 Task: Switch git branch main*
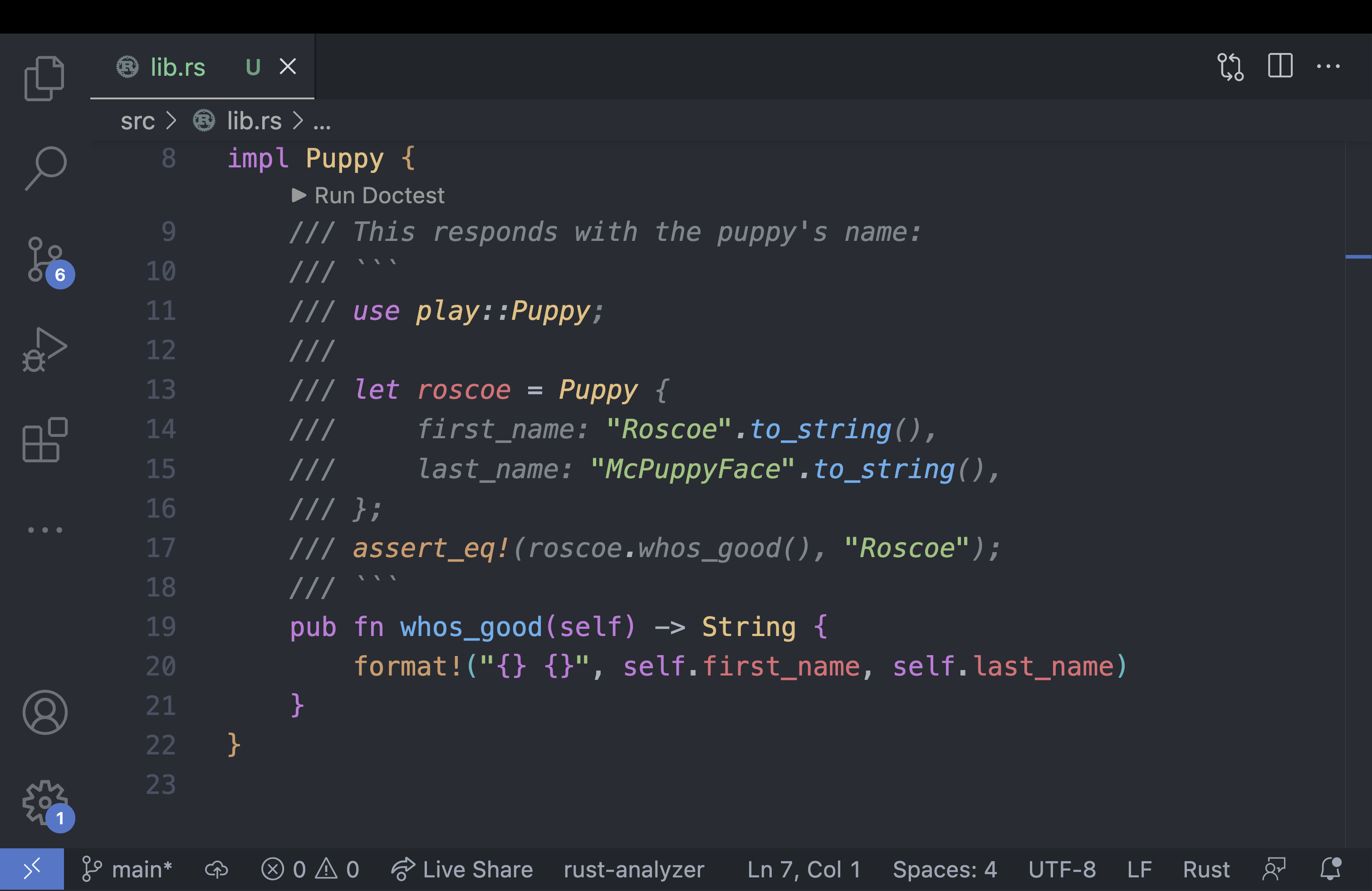pyautogui.click(x=126, y=869)
